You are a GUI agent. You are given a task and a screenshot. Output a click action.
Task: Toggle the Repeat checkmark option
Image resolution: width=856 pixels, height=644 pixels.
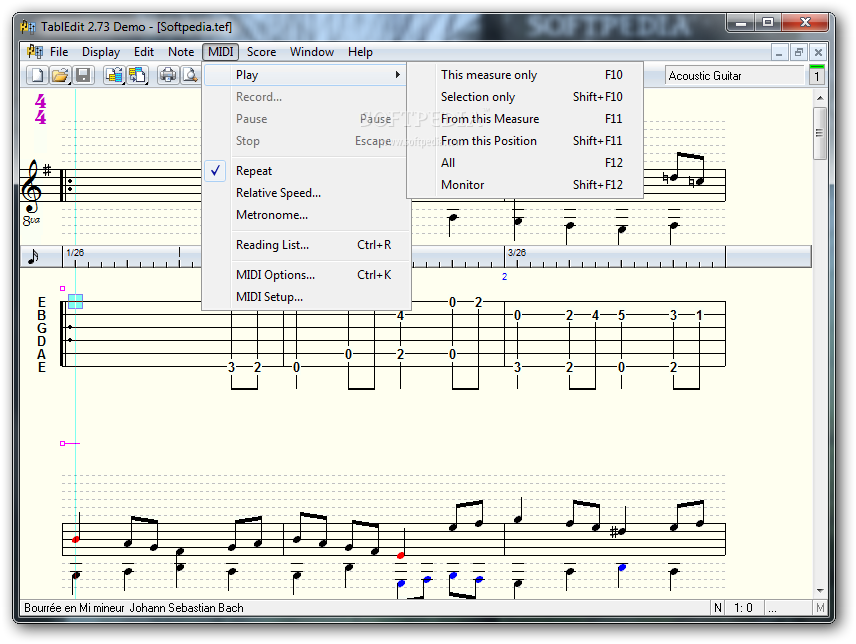click(x=216, y=170)
